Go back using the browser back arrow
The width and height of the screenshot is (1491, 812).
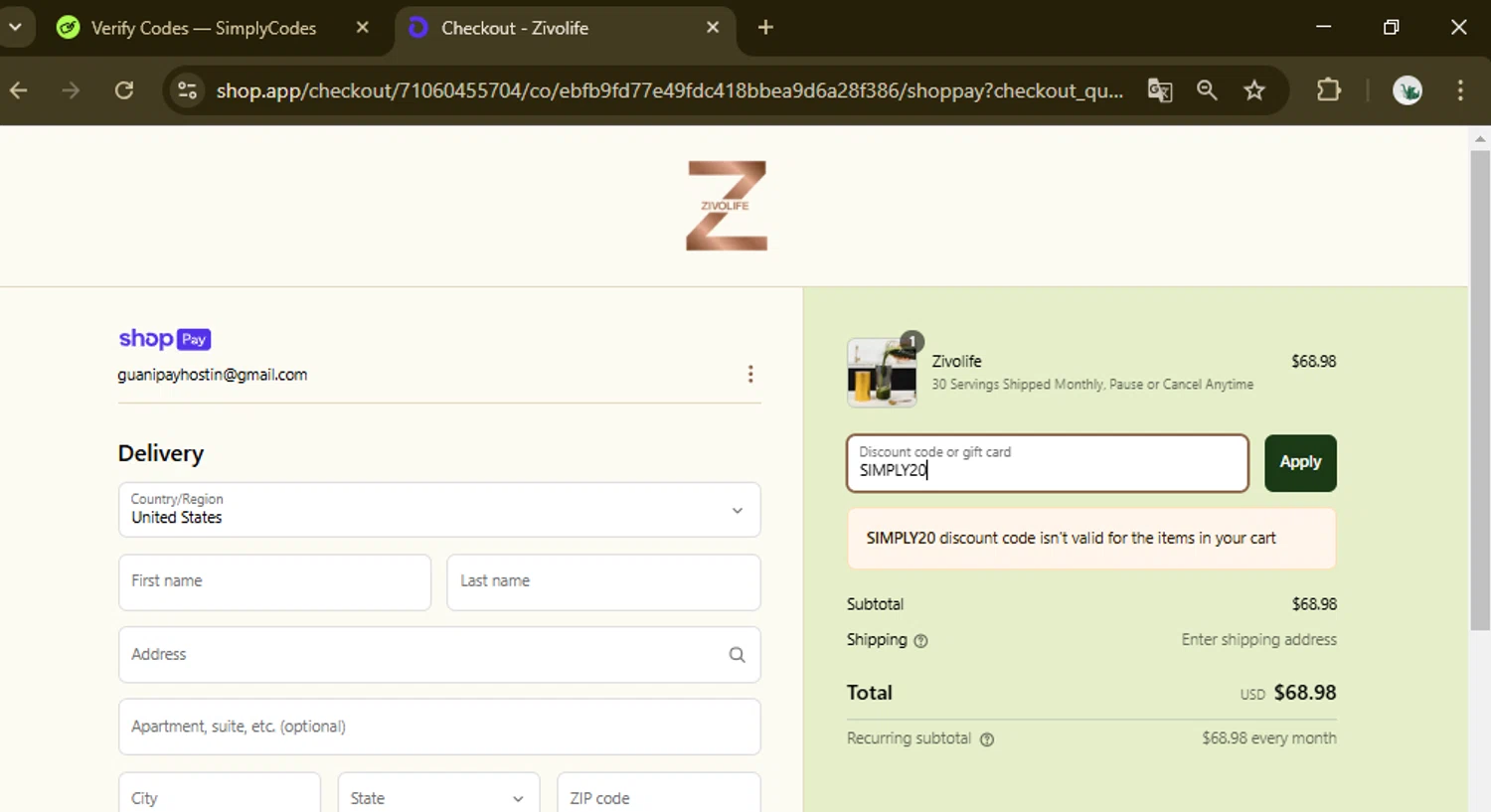pos(19,90)
